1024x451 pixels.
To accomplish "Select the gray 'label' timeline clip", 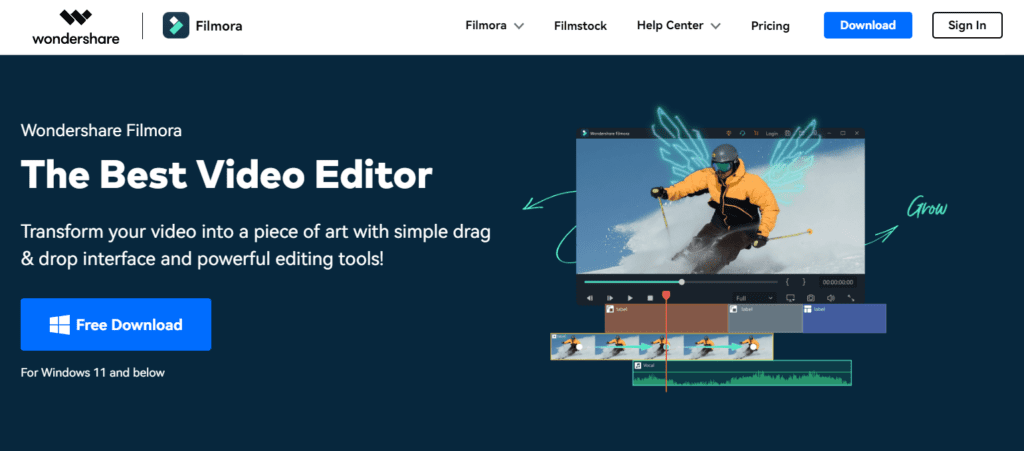I will (765, 319).
